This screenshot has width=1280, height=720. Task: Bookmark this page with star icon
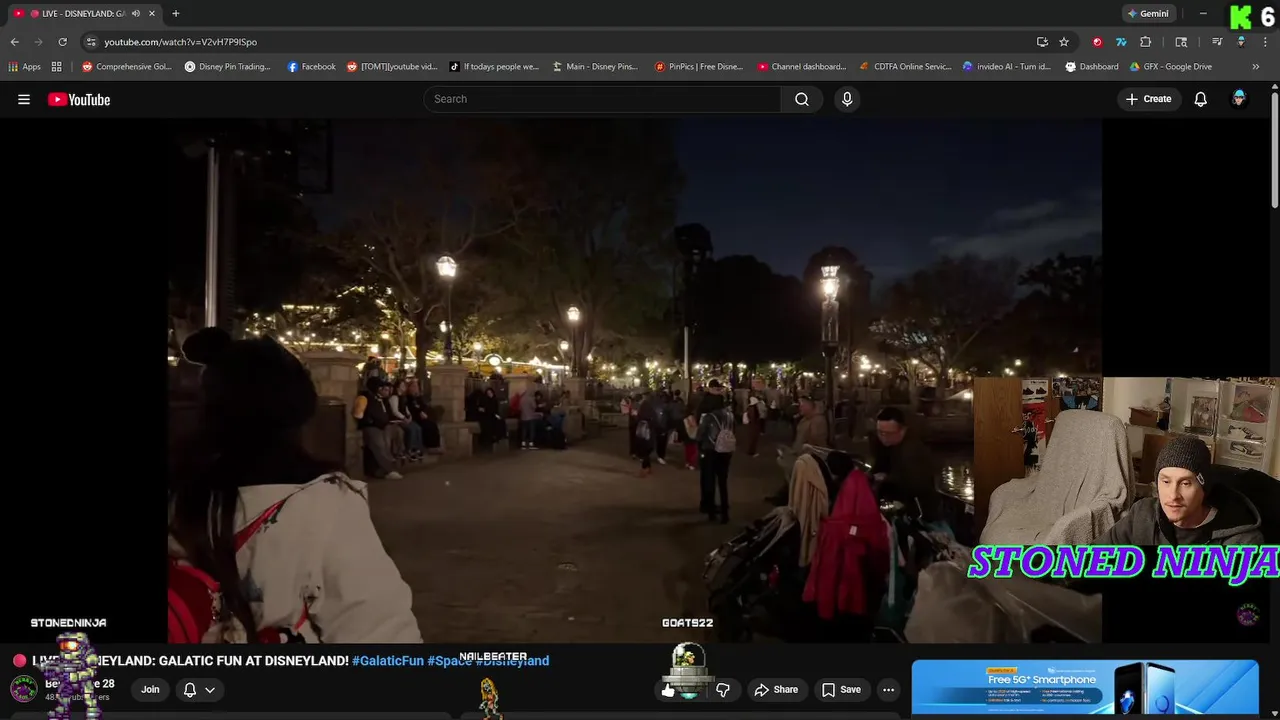point(1064,42)
